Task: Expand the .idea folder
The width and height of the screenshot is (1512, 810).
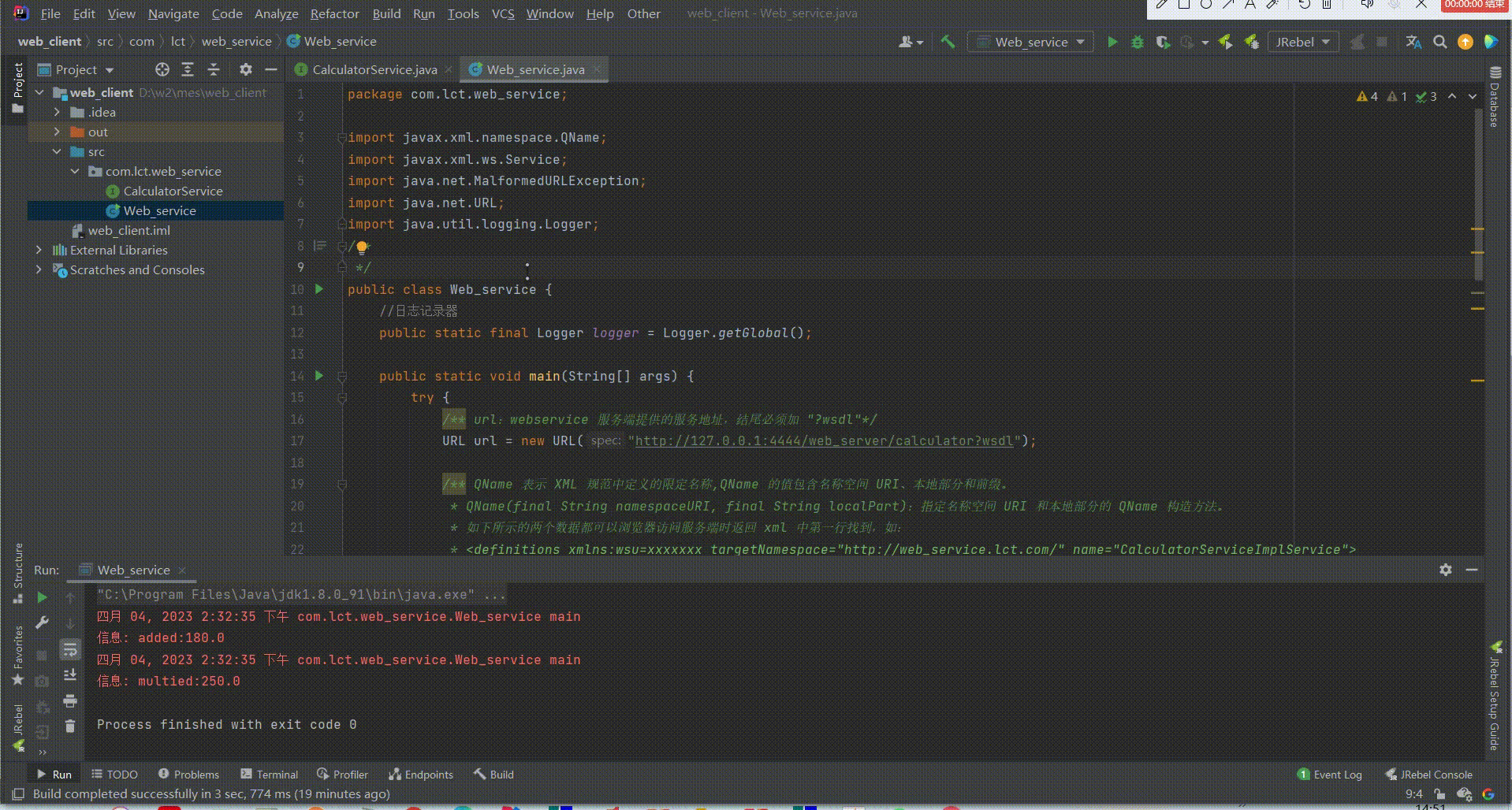Action: point(57,112)
